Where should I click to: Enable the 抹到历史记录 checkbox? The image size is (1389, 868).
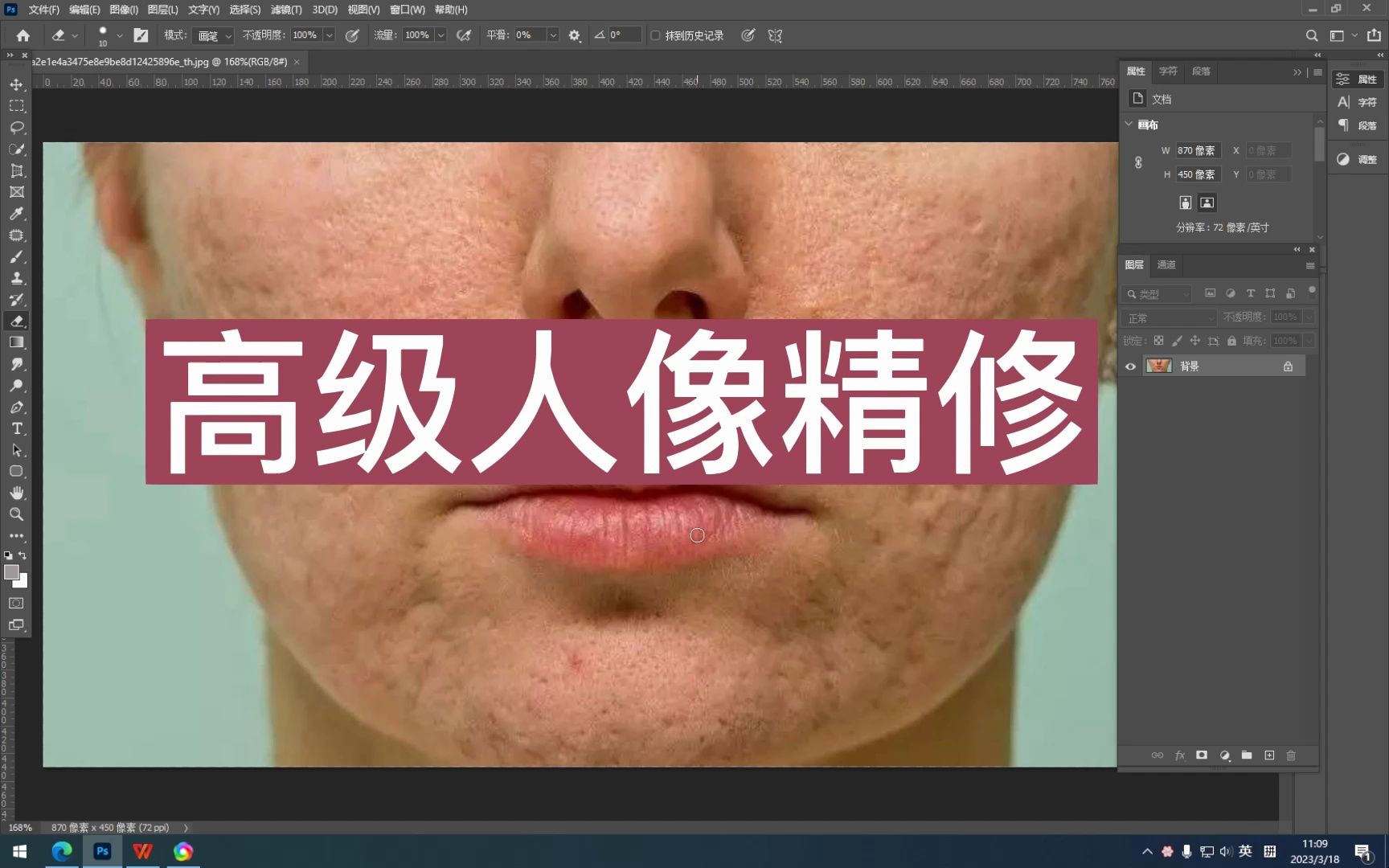coord(656,35)
